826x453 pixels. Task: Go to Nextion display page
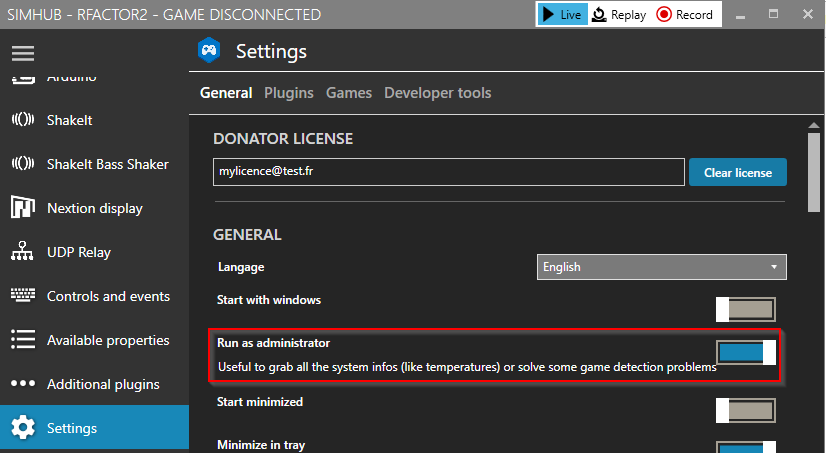point(94,208)
